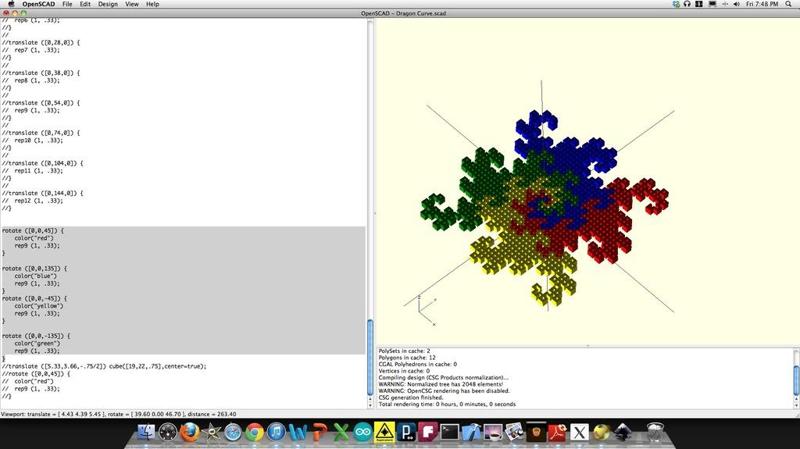Open the File menu

[x=67, y=4]
